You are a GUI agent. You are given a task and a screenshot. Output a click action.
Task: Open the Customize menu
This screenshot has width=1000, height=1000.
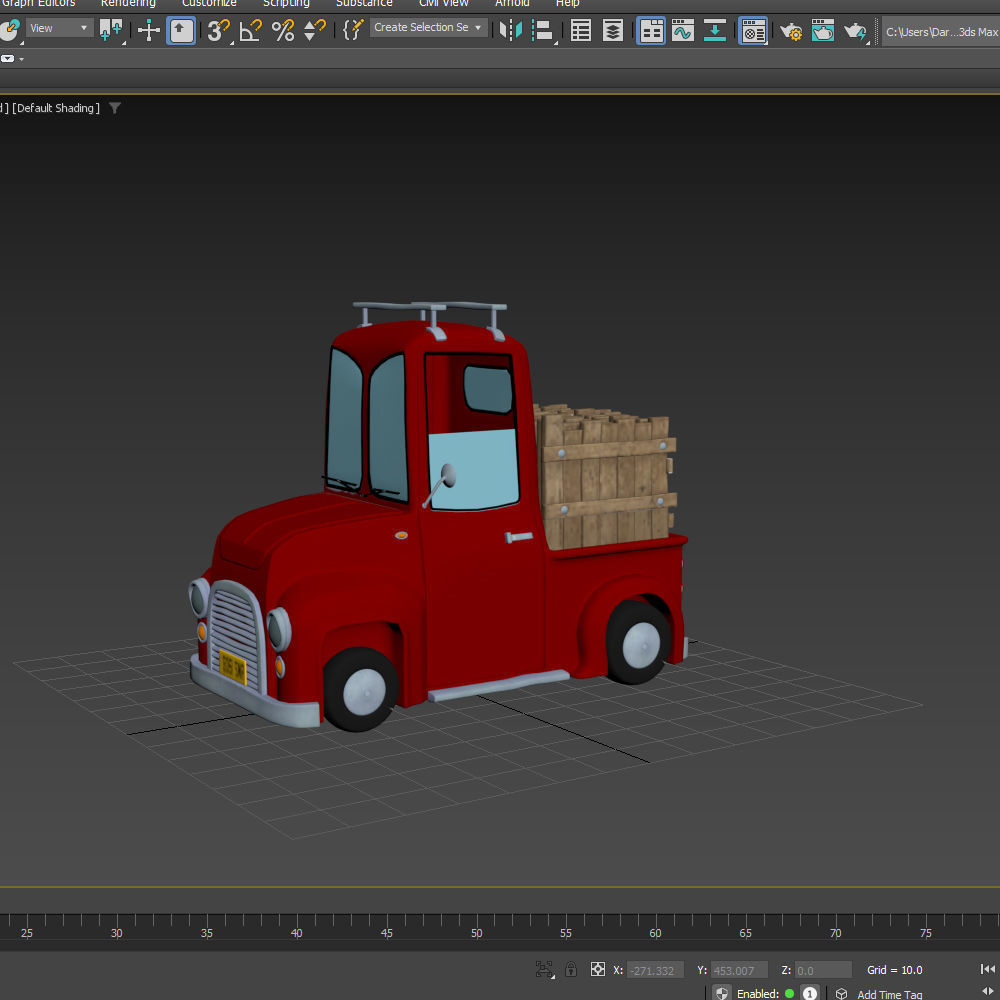[x=209, y=3]
